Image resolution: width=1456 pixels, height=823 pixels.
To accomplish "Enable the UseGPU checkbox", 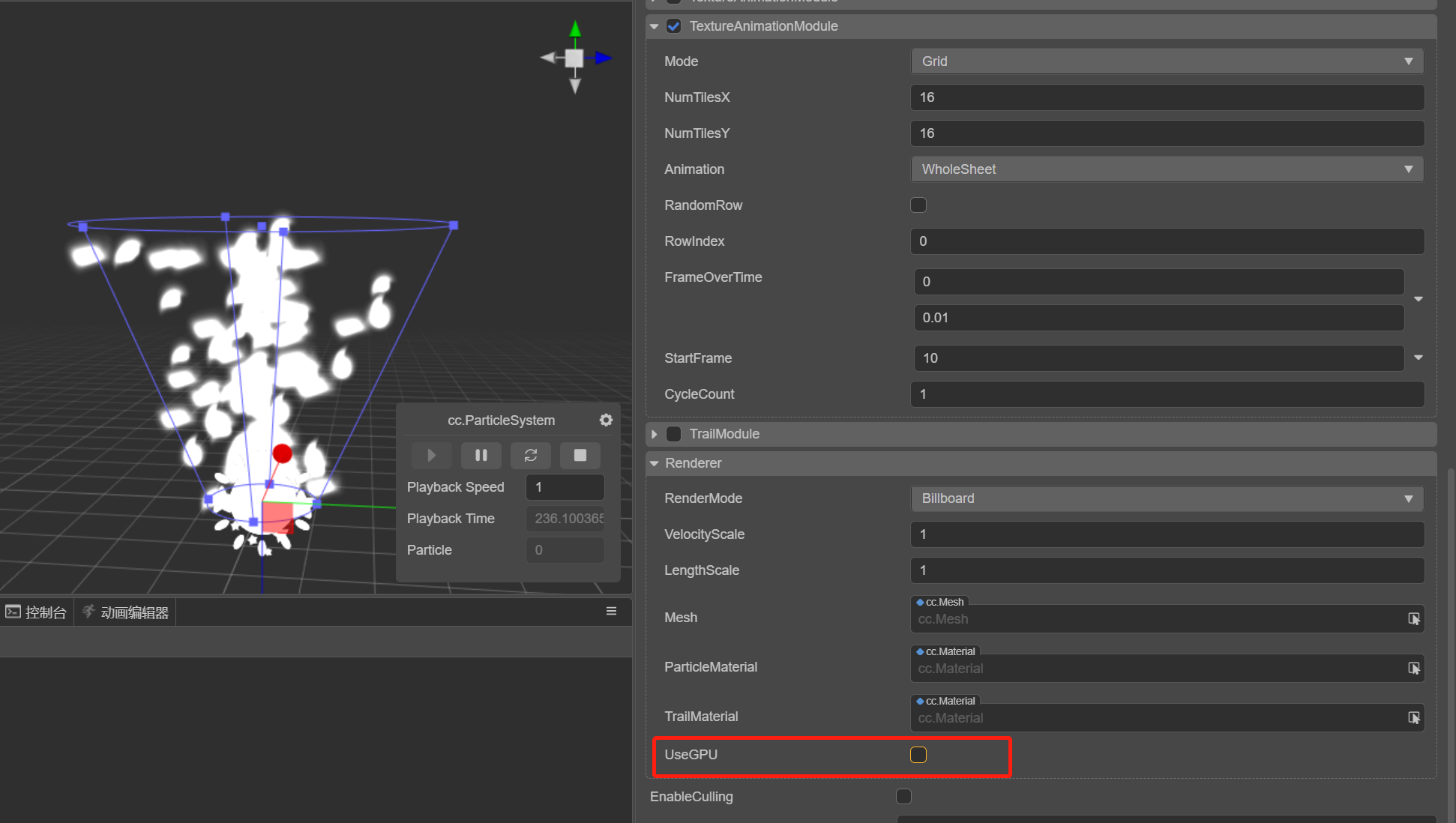I will click(x=918, y=755).
